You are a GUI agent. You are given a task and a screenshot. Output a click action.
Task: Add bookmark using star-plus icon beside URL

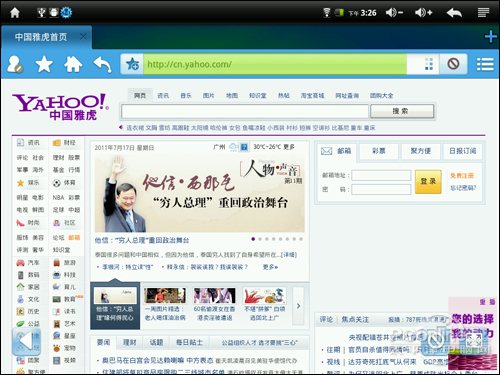(132, 64)
